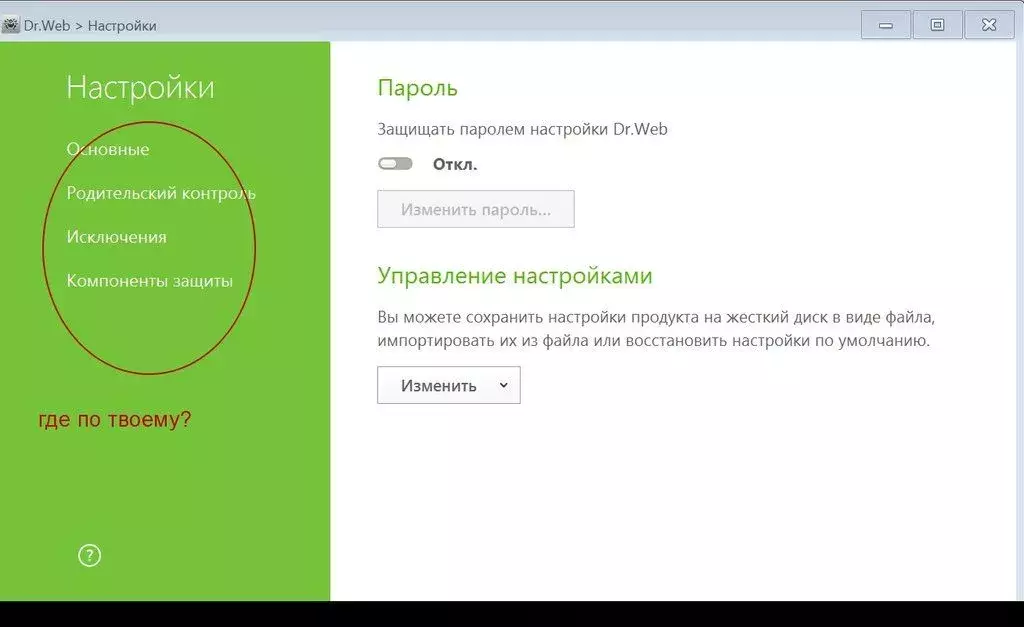
Task: Expand the Изменить dropdown
Action: point(449,385)
